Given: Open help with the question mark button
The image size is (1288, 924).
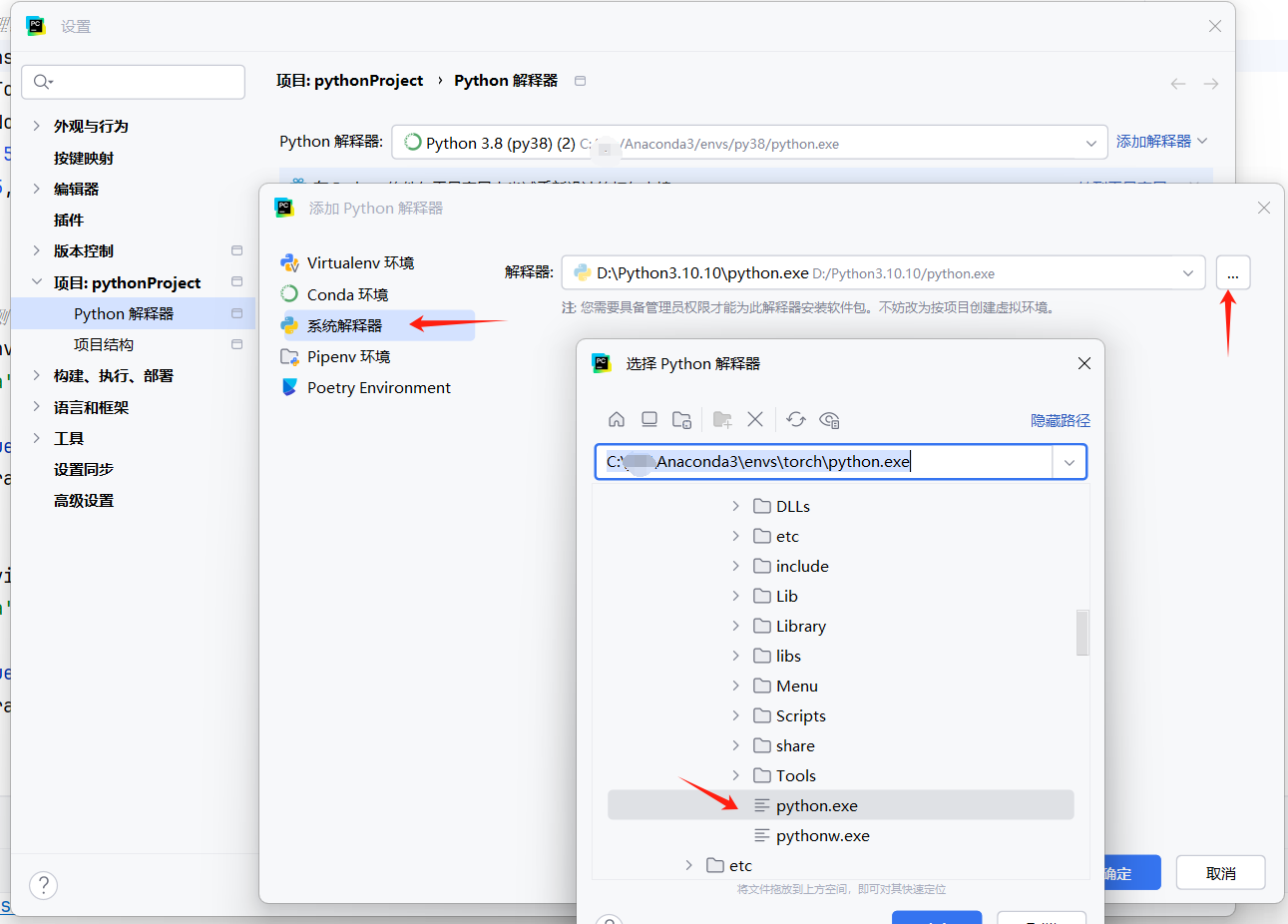Looking at the screenshot, I should point(43,885).
